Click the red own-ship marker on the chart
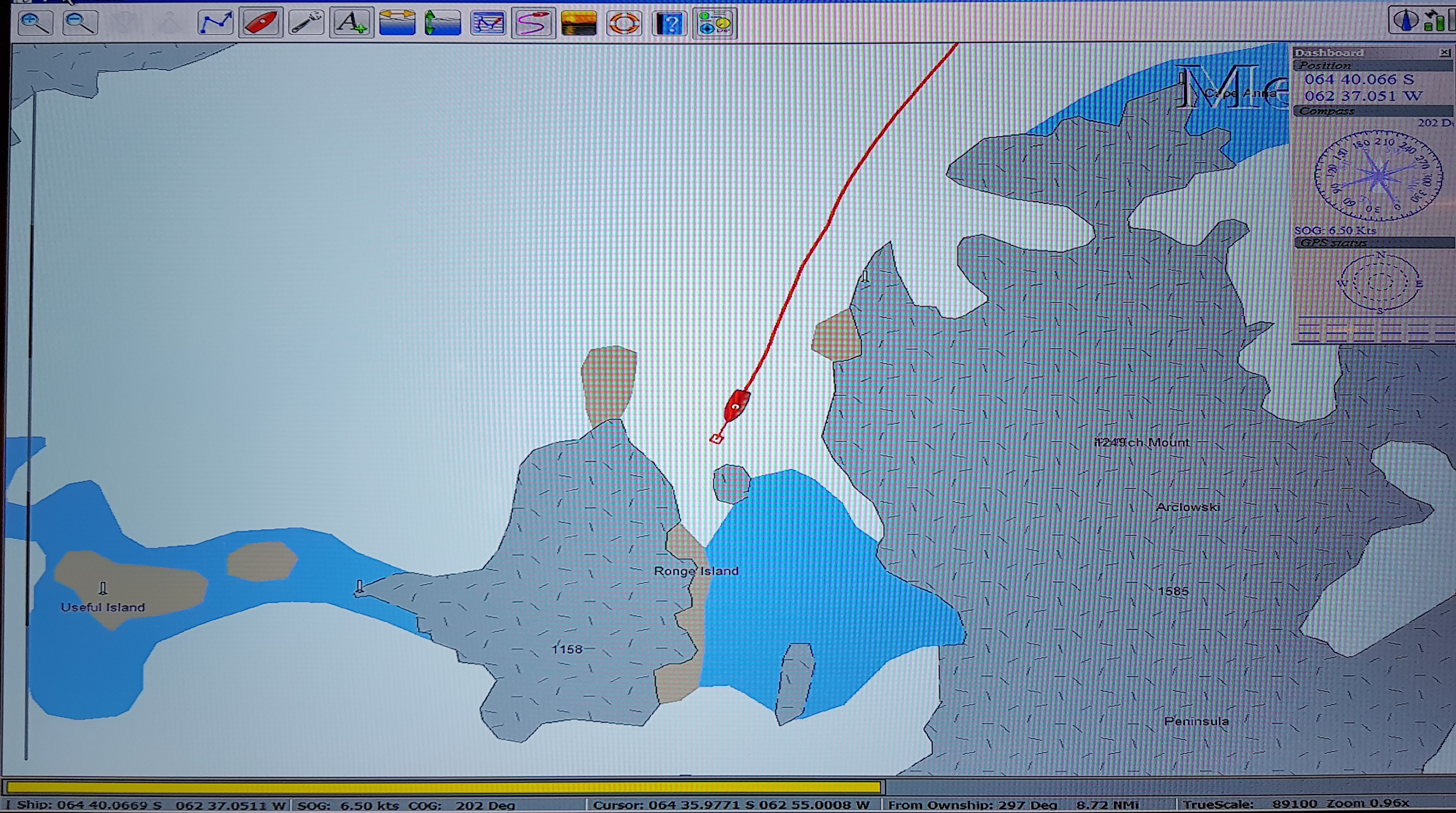Image resolution: width=1456 pixels, height=813 pixels. coord(736,406)
